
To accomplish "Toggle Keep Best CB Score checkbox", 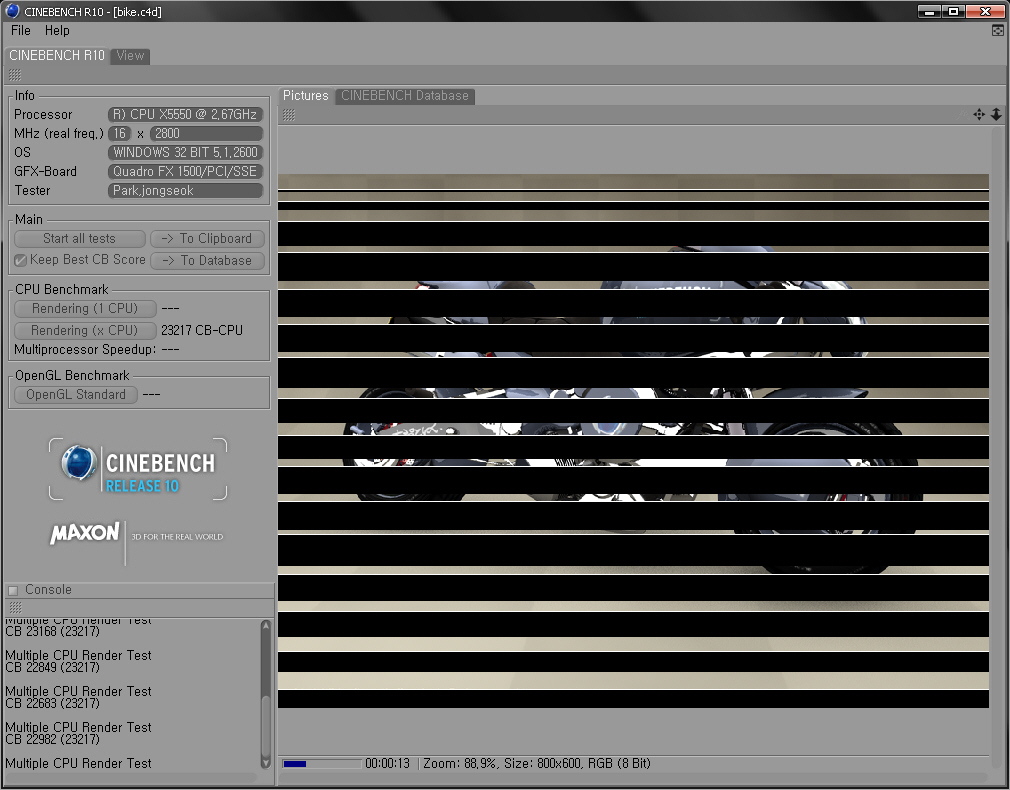I will click(21, 260).
